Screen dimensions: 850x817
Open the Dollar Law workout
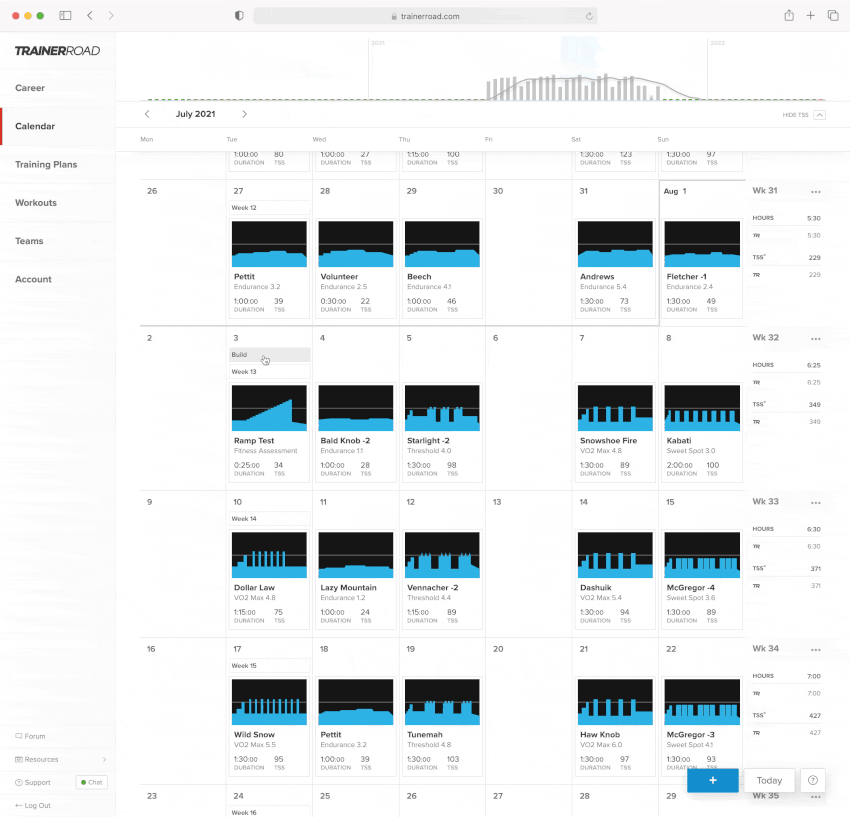269,579
